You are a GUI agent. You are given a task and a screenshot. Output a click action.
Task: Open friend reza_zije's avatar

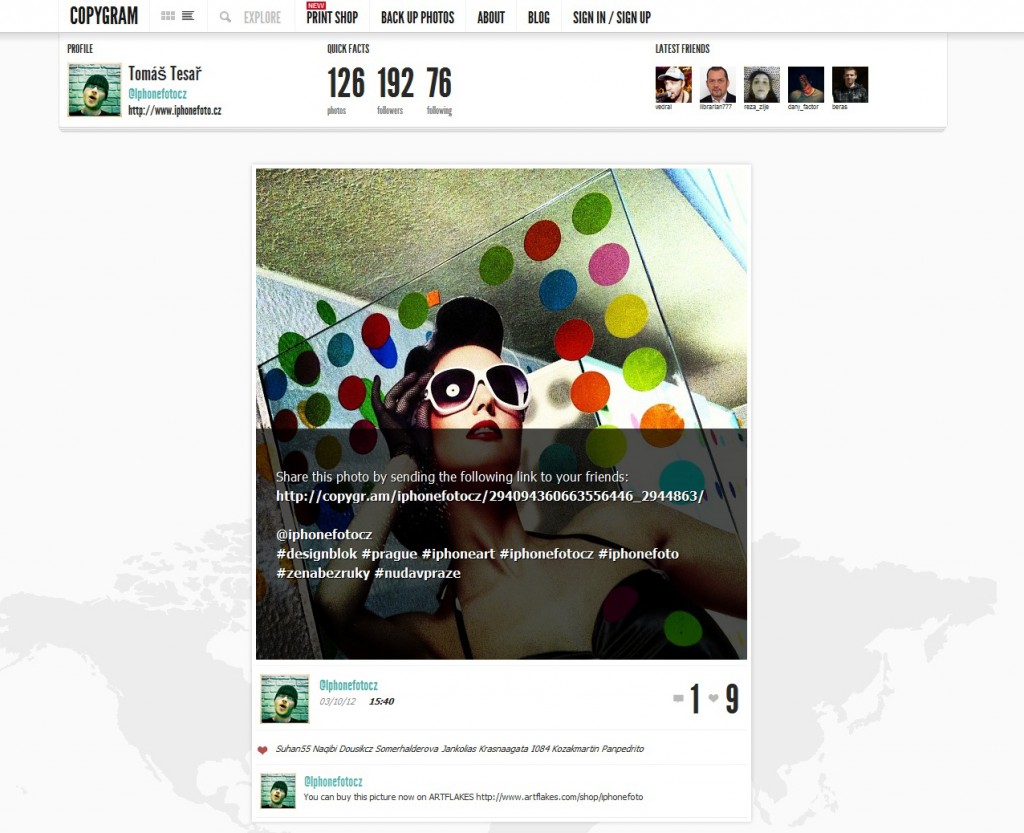click(761, 84)
